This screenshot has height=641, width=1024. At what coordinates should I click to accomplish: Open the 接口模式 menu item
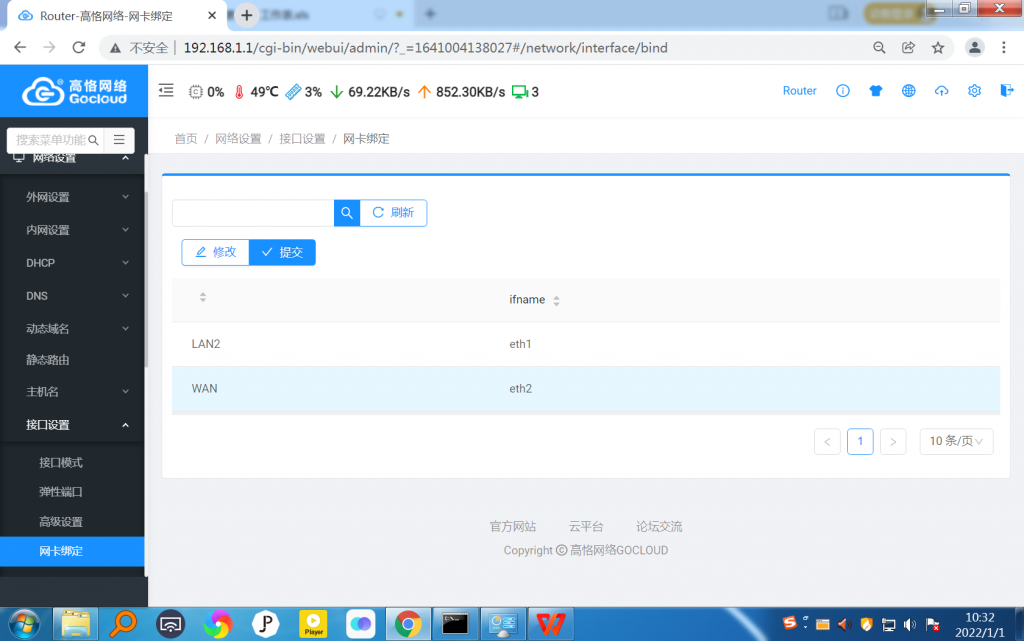(x=72, y=463)
